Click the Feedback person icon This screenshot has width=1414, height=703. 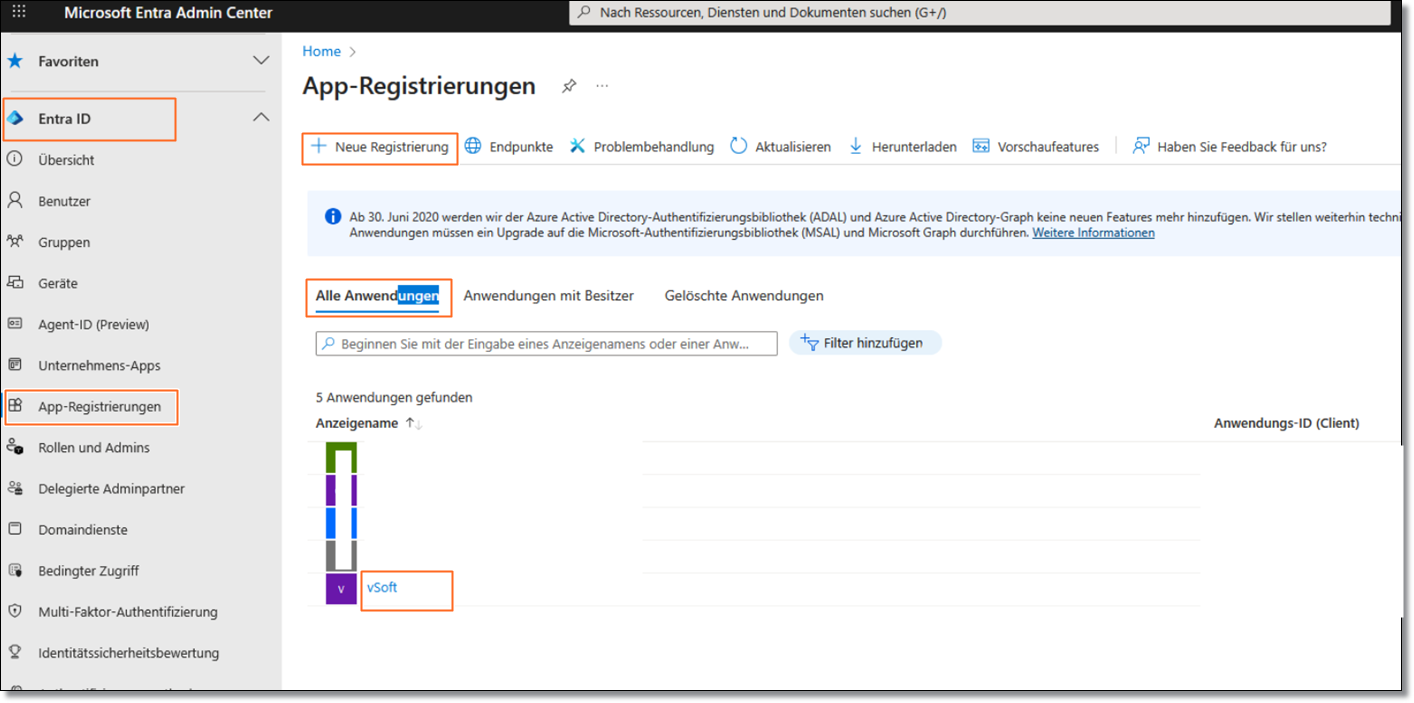coord(1141,146)
